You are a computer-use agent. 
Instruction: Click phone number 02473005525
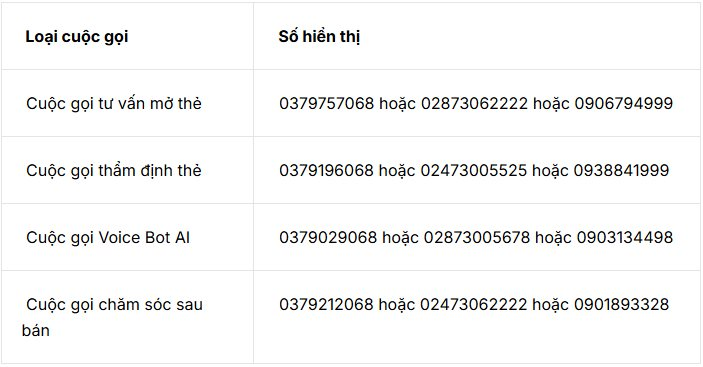(473, 170)
